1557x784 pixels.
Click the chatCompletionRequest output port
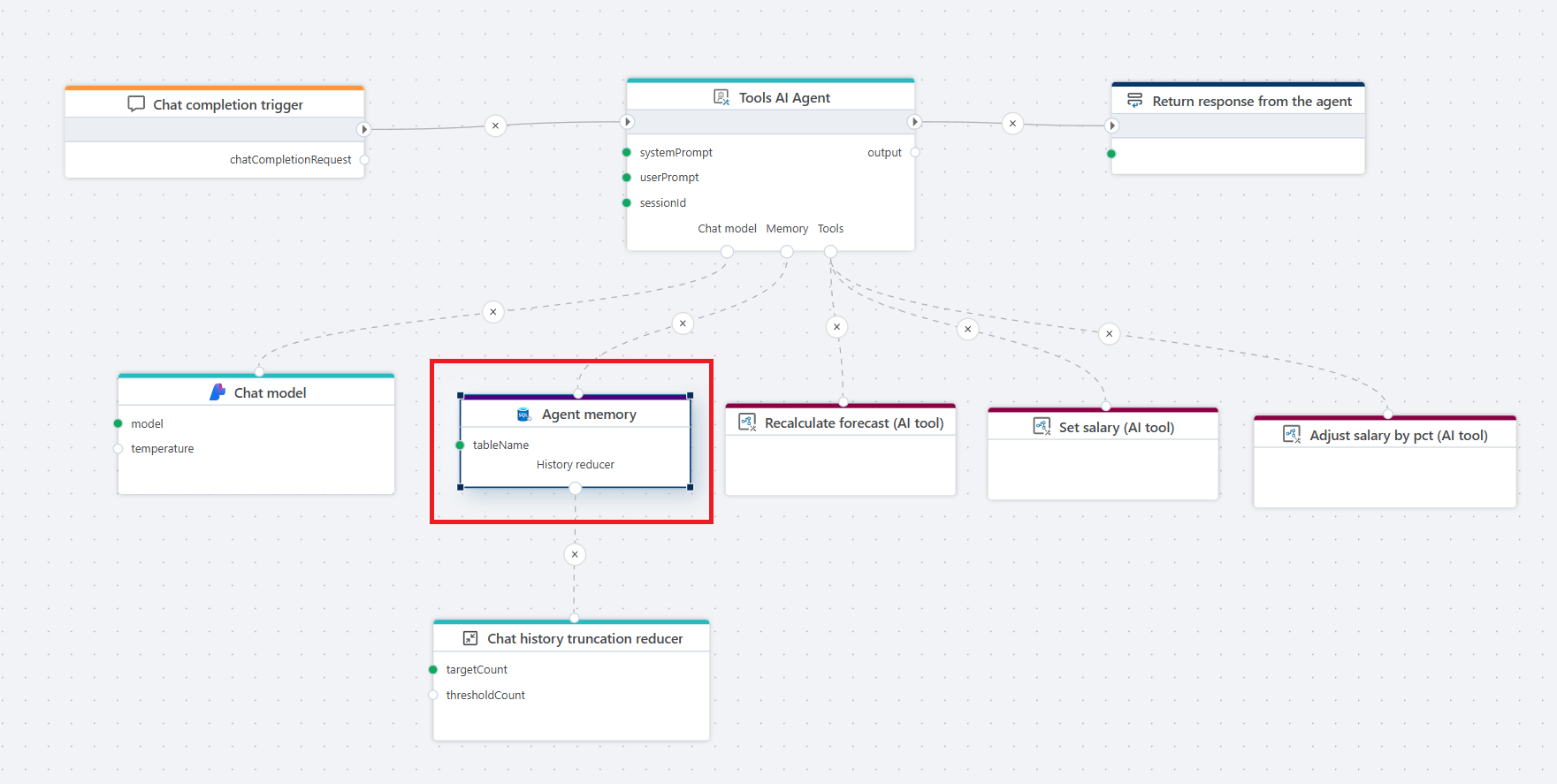click(x=364, y=160)
